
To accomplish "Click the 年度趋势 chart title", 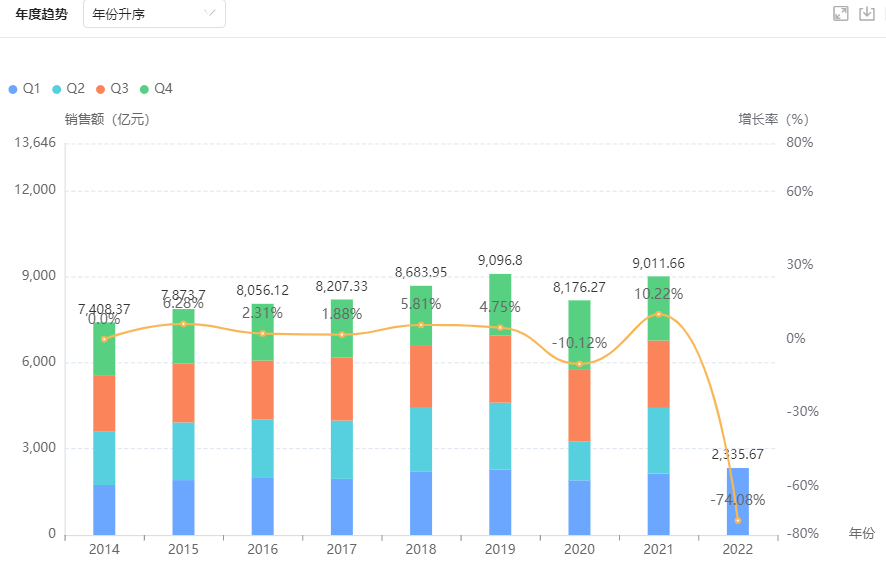I will click(x=42, y=14).
